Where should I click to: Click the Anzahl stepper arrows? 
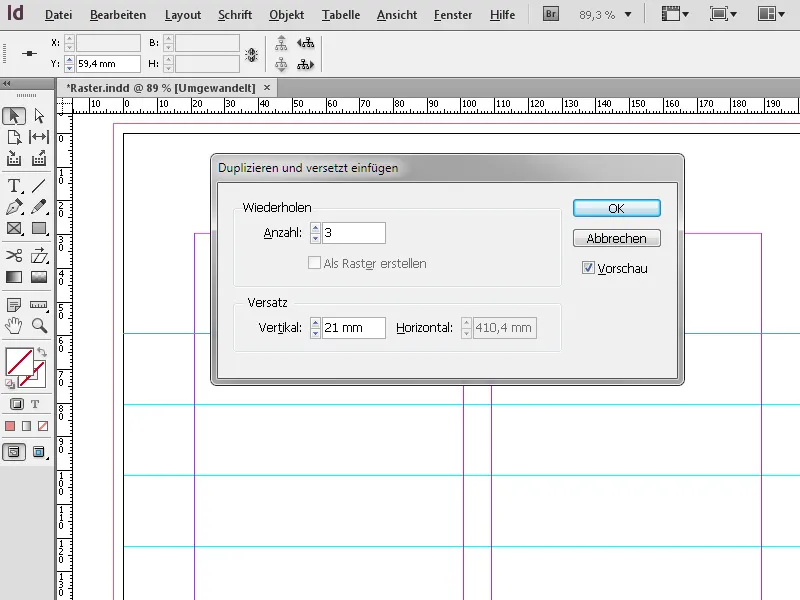[x=315, y=233]
